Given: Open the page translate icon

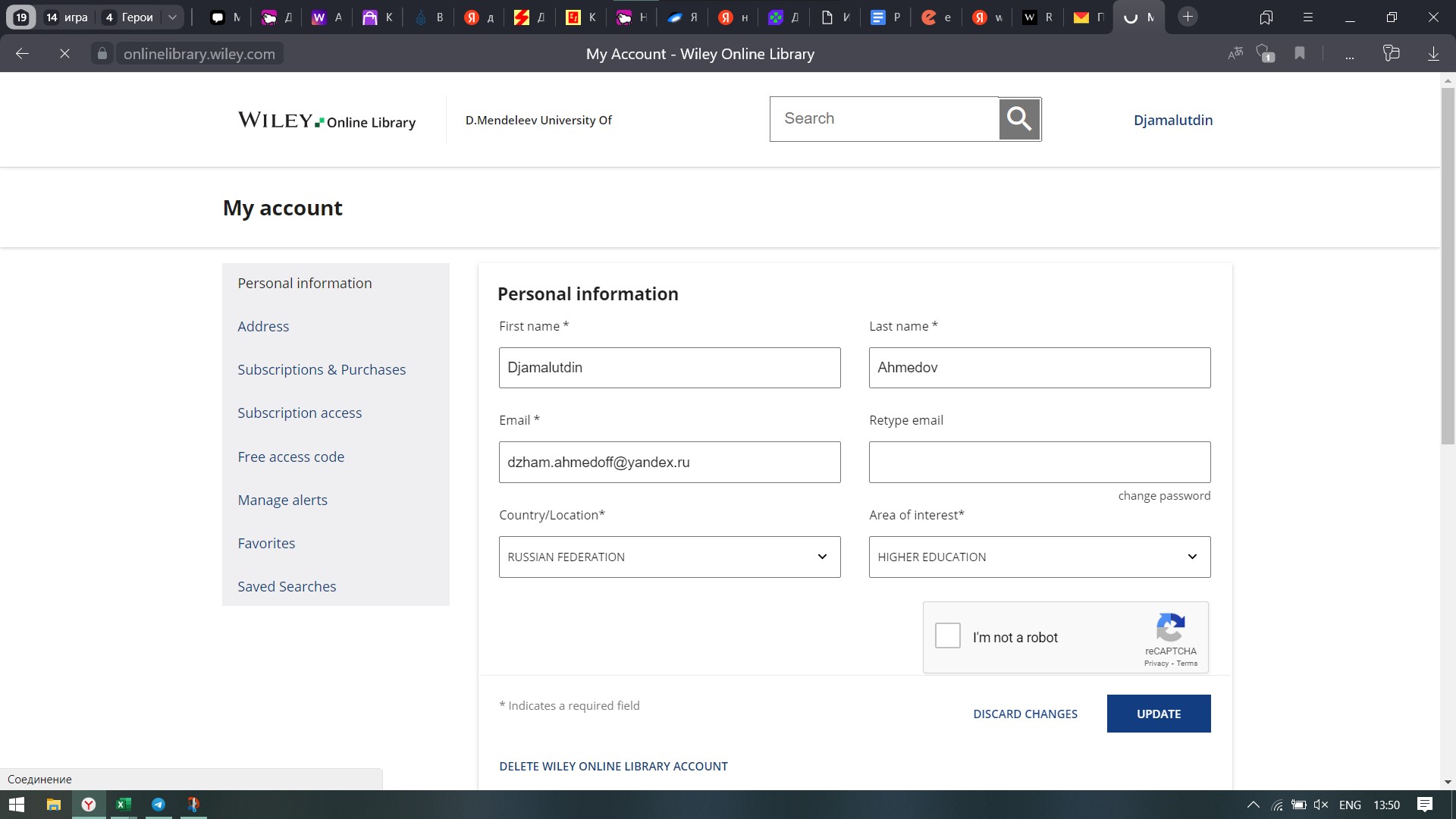Looking at the screenshot, I should pos(1235,54).
